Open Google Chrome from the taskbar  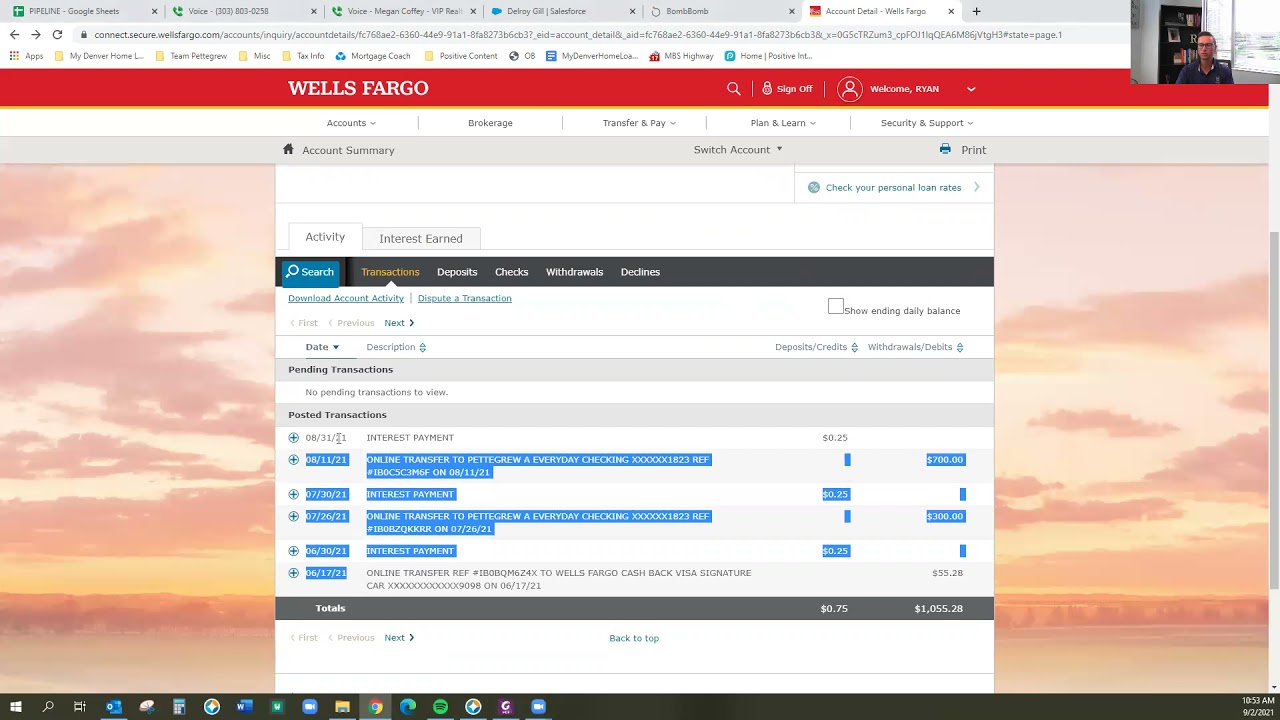[x=375, y=707]
